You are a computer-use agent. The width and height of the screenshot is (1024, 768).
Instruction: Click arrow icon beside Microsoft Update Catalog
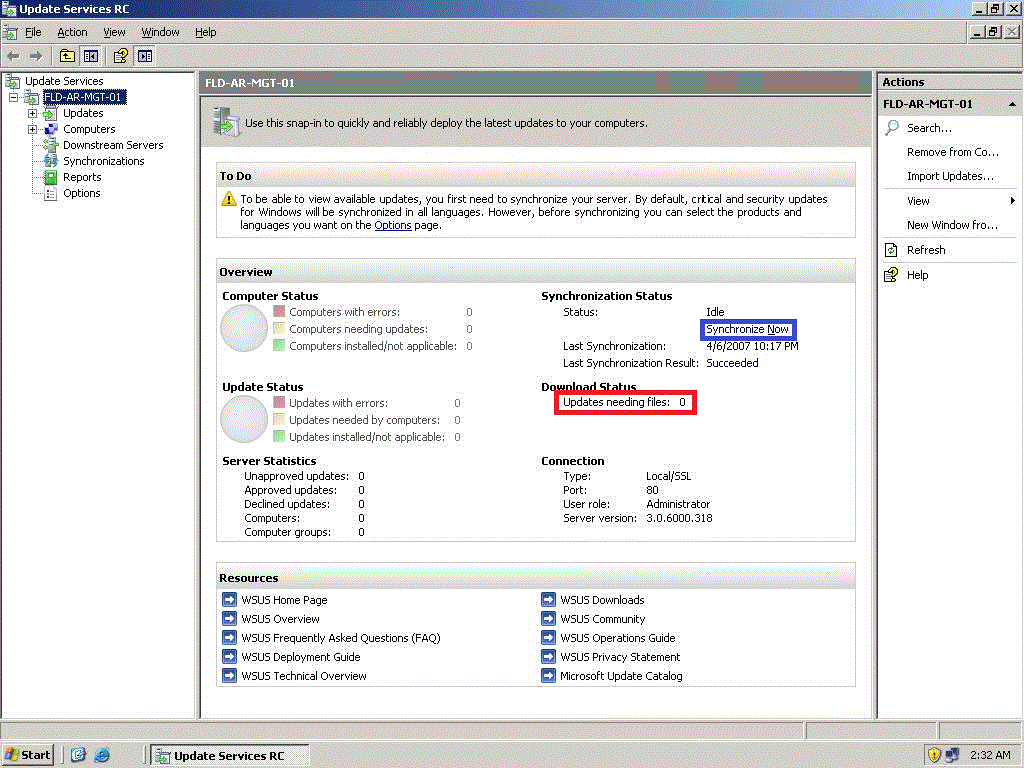[549, 676]
